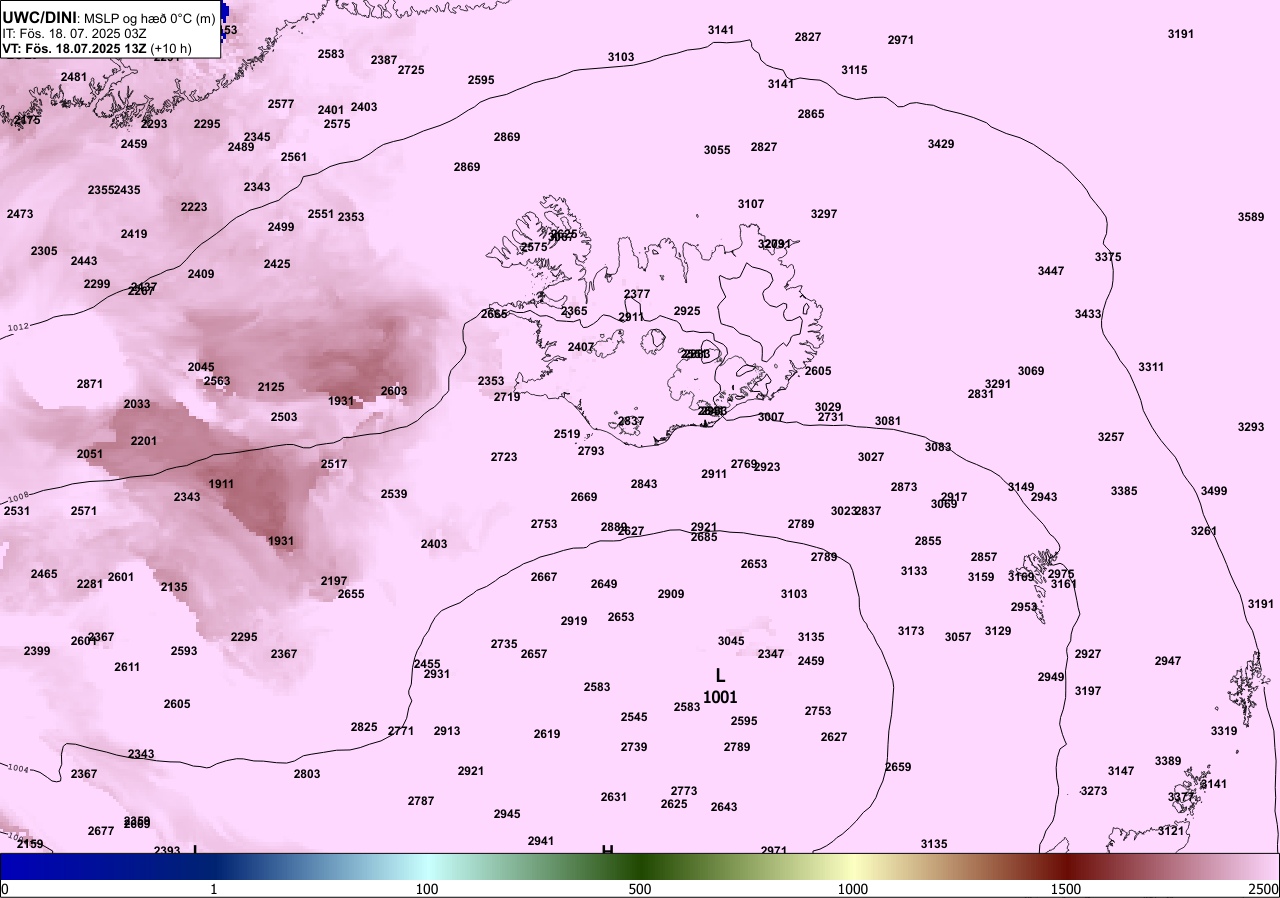The width and height of the screenshot is (1280, 898).
Task: Click the 1008 isobar label
Action: click(x=18, y=498)
